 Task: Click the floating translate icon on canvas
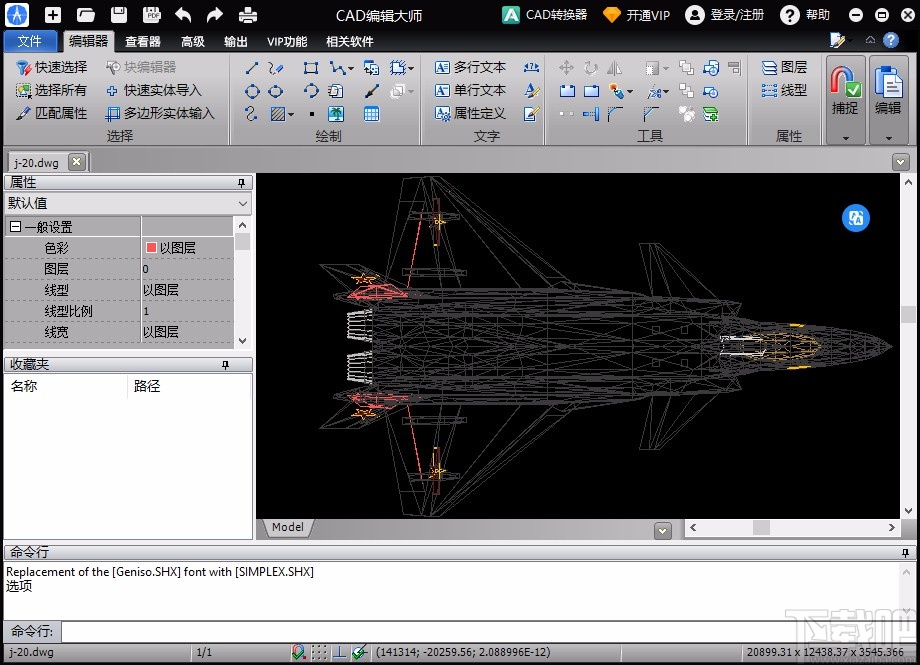(856, 218)
